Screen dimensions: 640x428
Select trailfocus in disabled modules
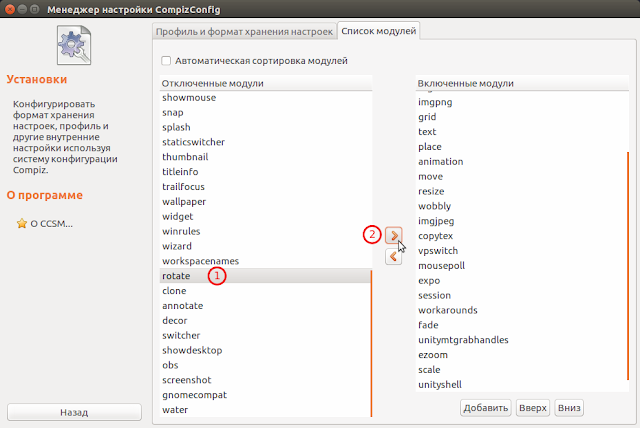coord(265,187)
